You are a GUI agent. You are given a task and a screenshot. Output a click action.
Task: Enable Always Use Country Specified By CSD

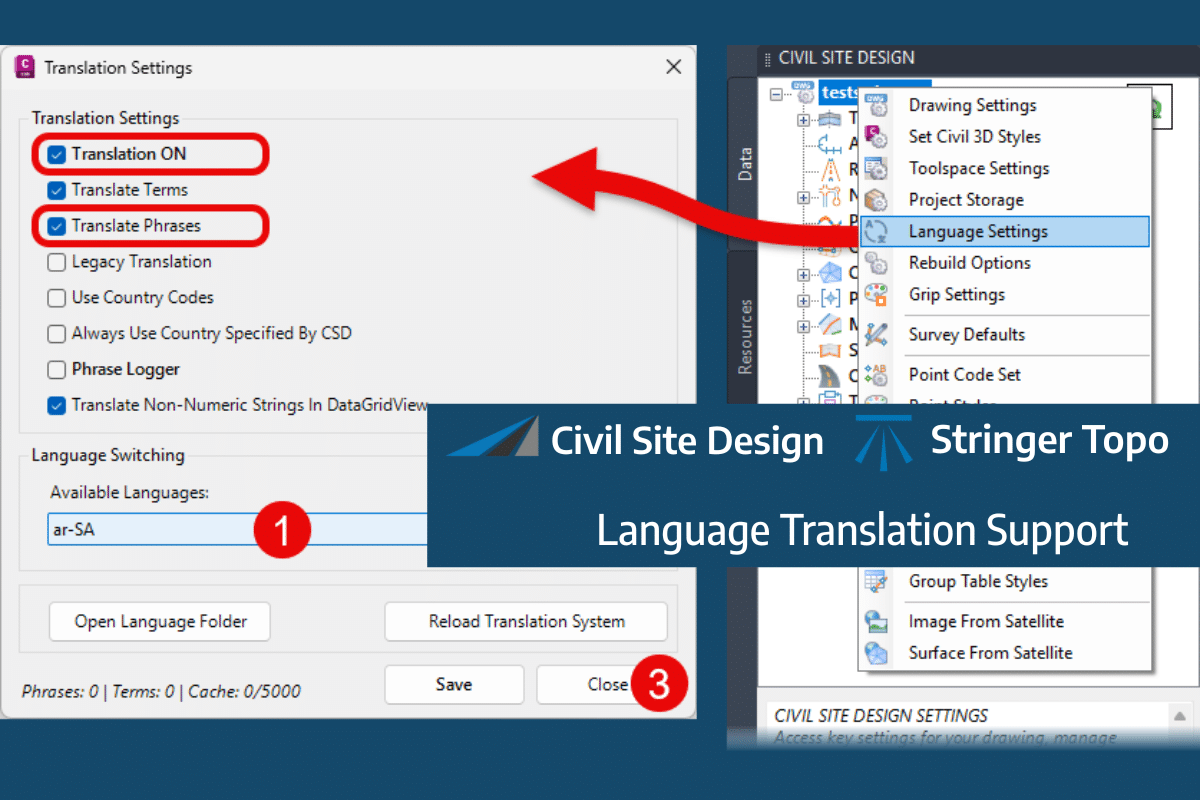point(57,333)
